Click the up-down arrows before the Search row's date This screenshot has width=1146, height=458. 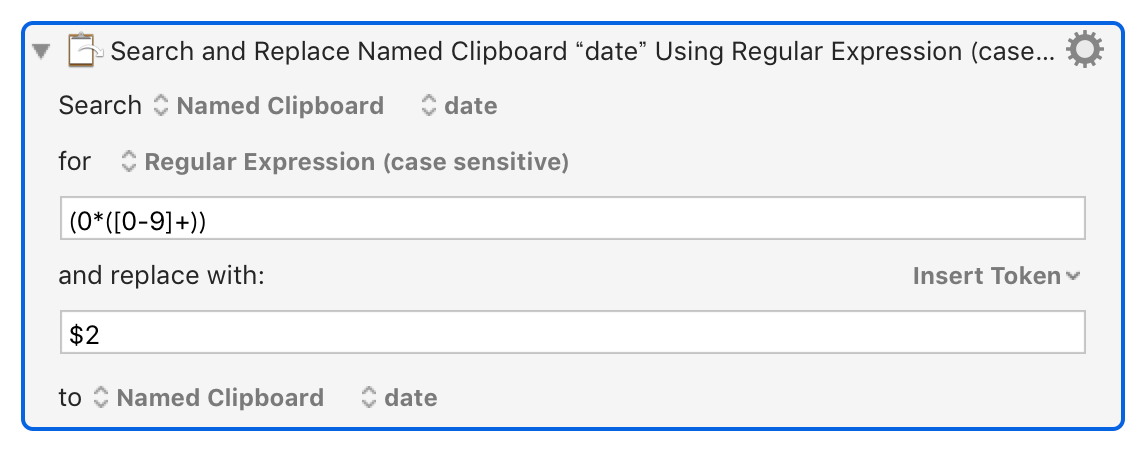(429, 106)
